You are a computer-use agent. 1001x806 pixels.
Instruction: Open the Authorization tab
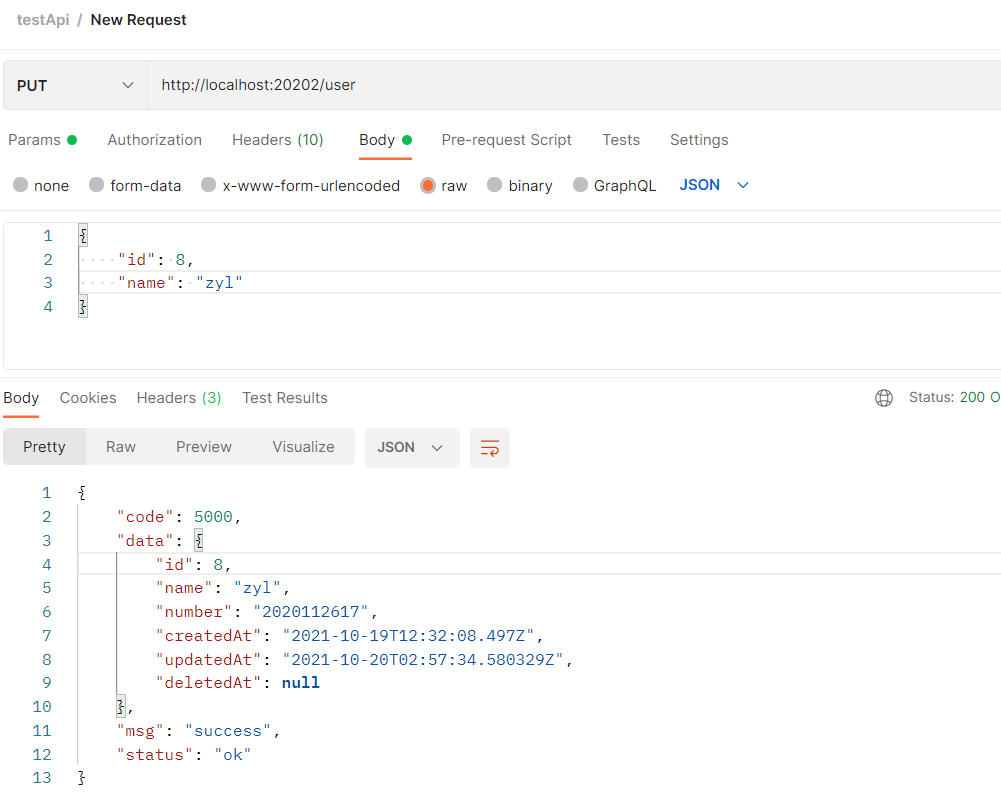click(155, 140)
